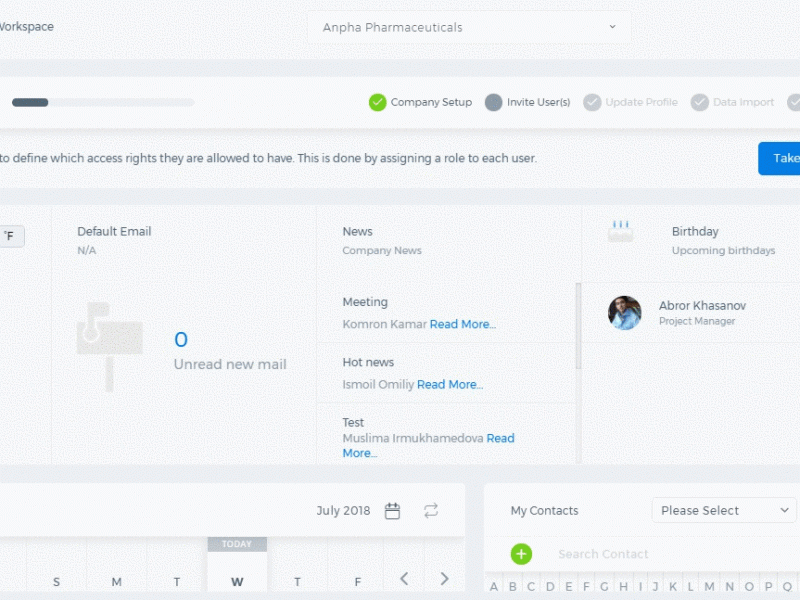
Task: Click the Upcoming birthdays subtitle
Action: coord(723,251)
